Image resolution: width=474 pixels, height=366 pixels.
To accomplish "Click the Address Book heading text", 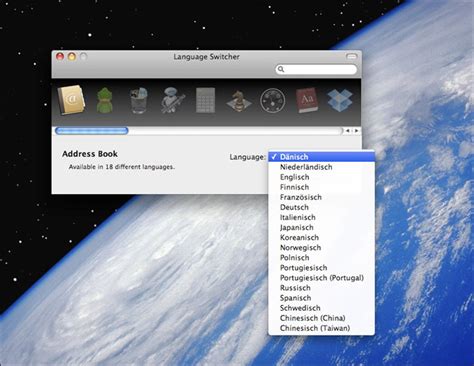I will click(90, 154).
